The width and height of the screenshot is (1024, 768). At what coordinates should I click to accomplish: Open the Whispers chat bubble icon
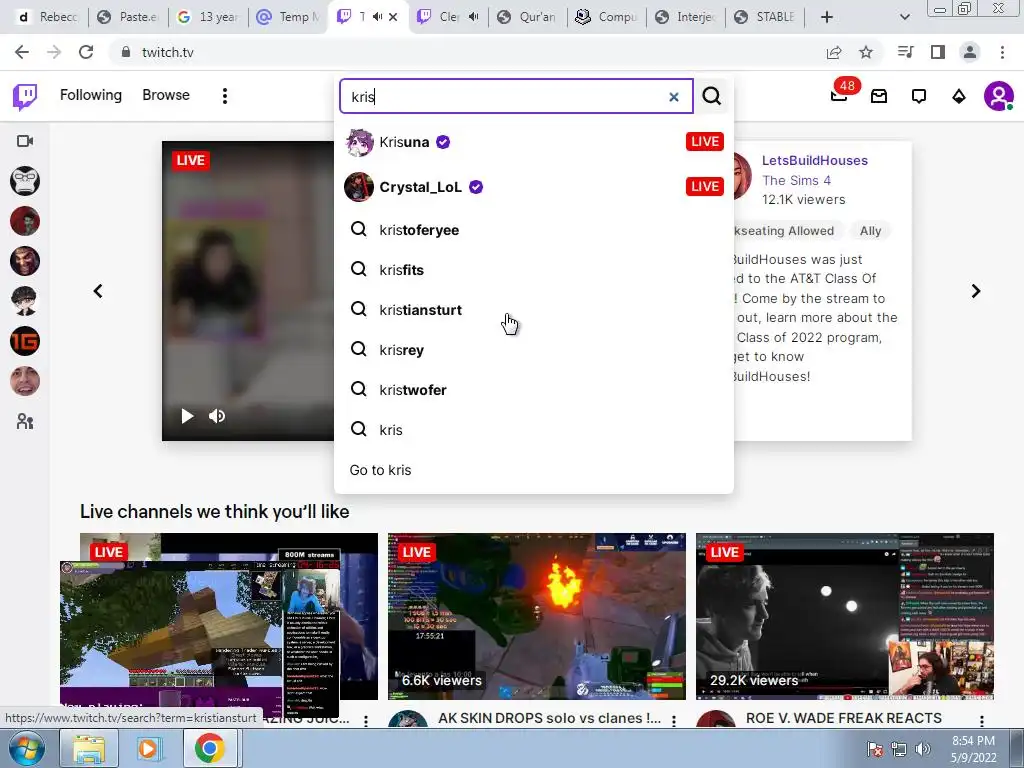point(919,97)
